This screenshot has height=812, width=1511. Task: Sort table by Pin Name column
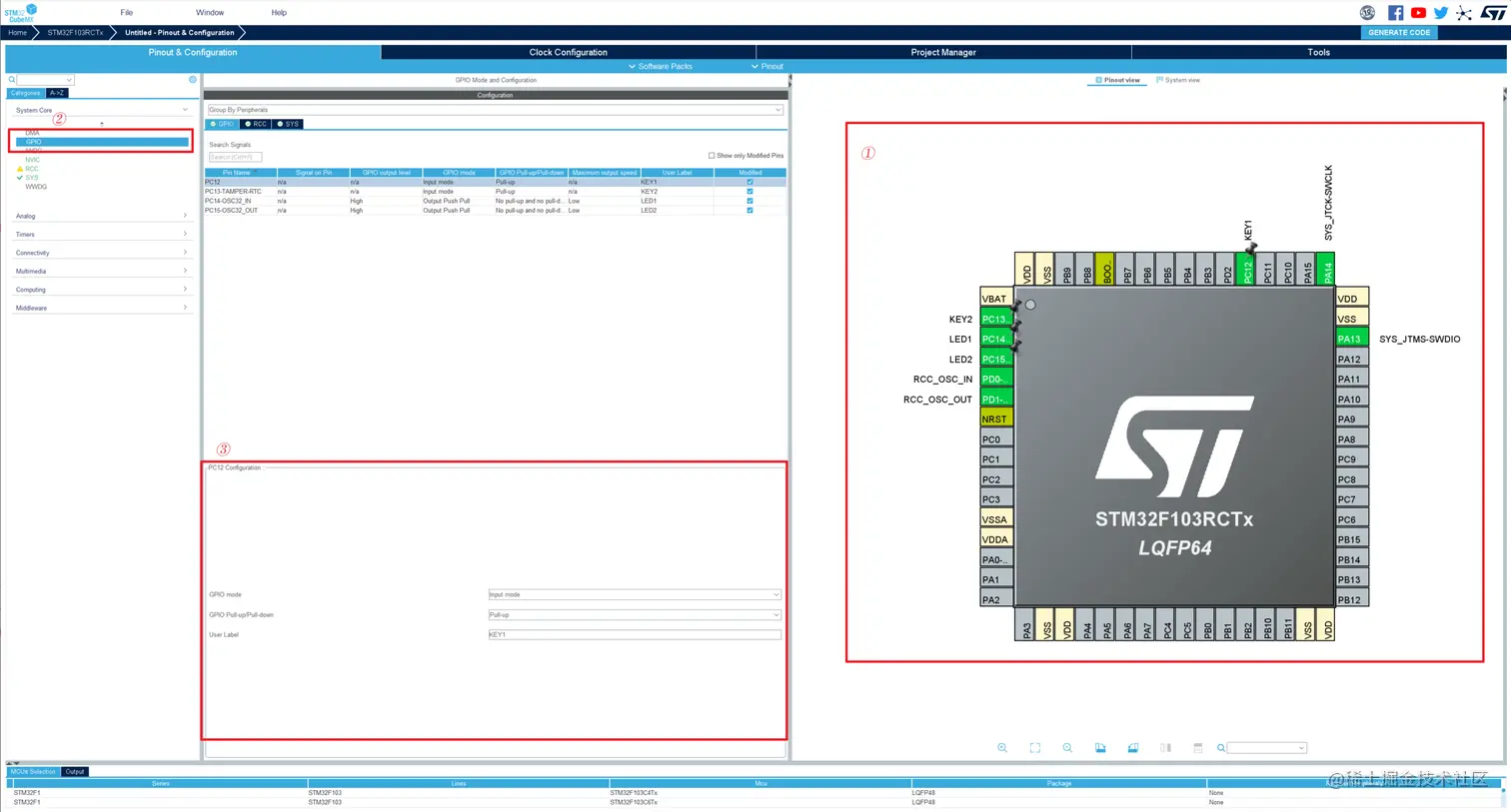240,173
